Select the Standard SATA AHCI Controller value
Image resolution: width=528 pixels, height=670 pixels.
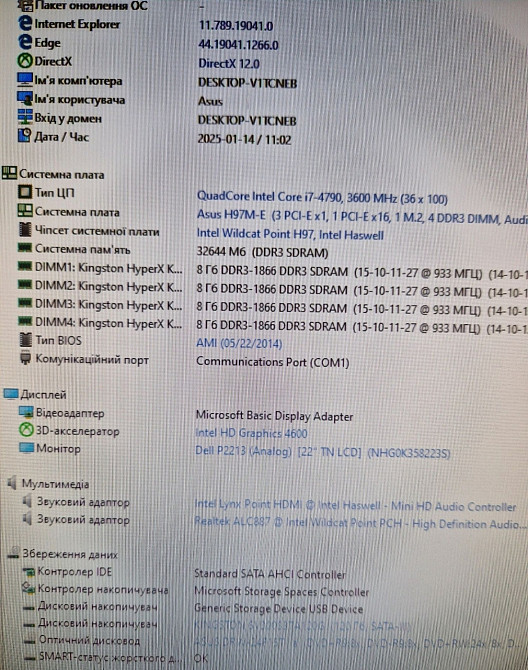tap(270, 574)
